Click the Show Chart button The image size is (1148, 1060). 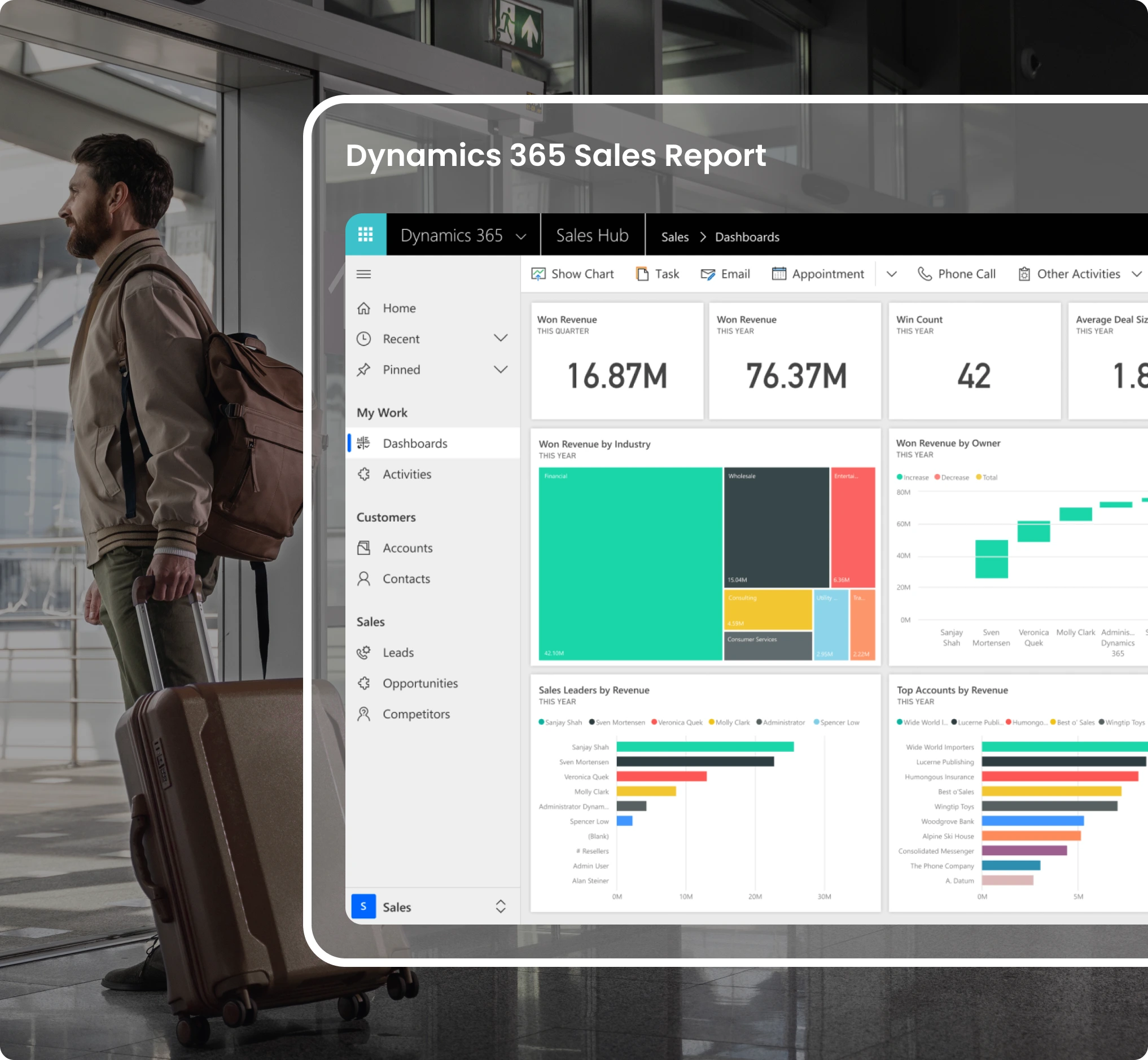coord(572,274)
